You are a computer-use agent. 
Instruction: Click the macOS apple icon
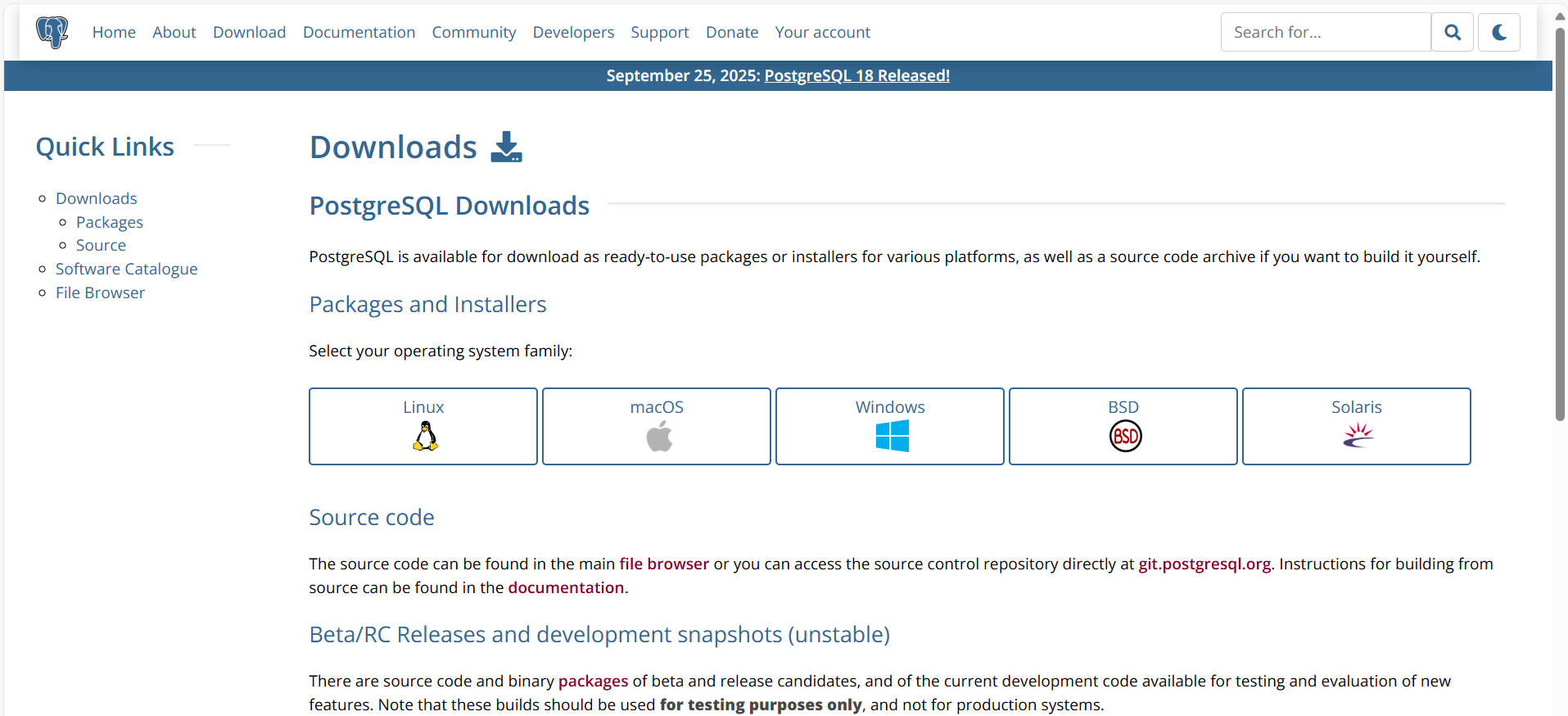pos(659,436)
